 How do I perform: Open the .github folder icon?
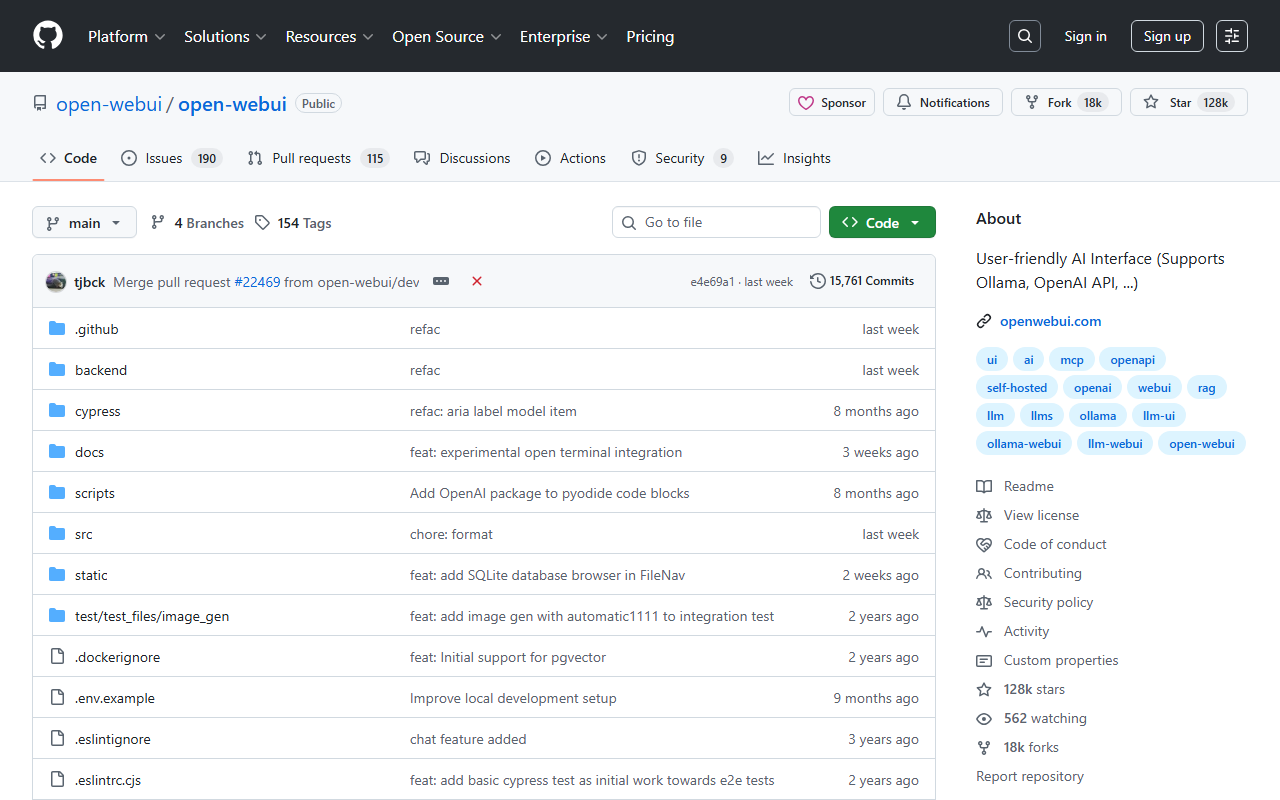point(57,328)
